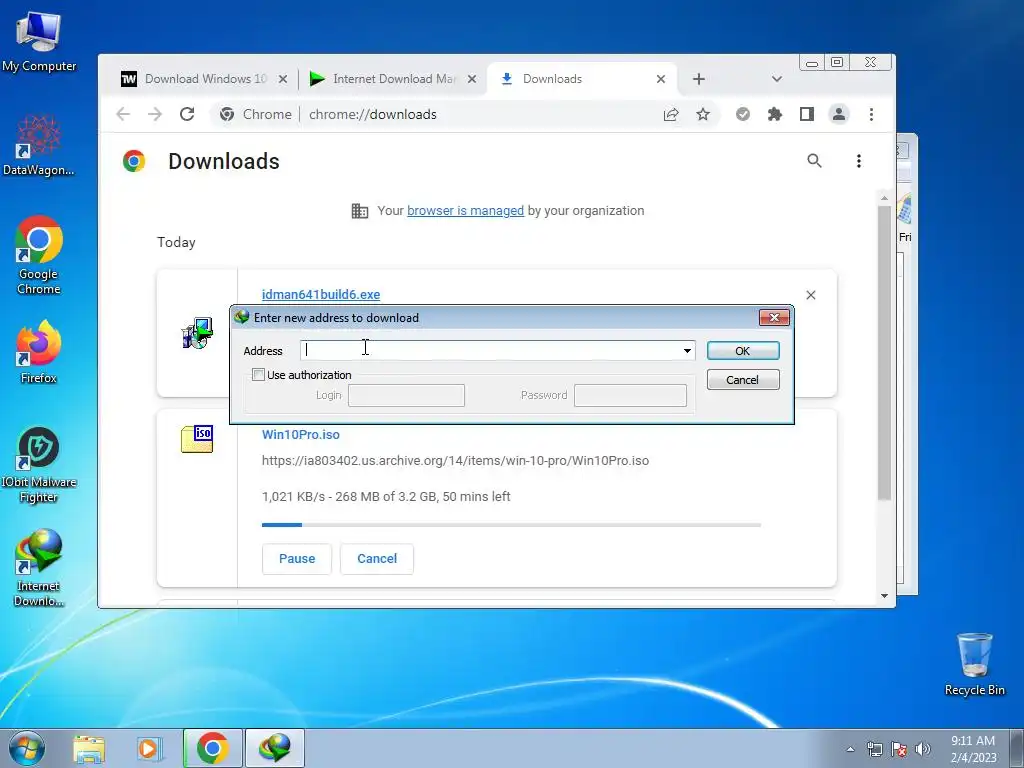Switch to Chrome in the taskbar

pos(212,748)
